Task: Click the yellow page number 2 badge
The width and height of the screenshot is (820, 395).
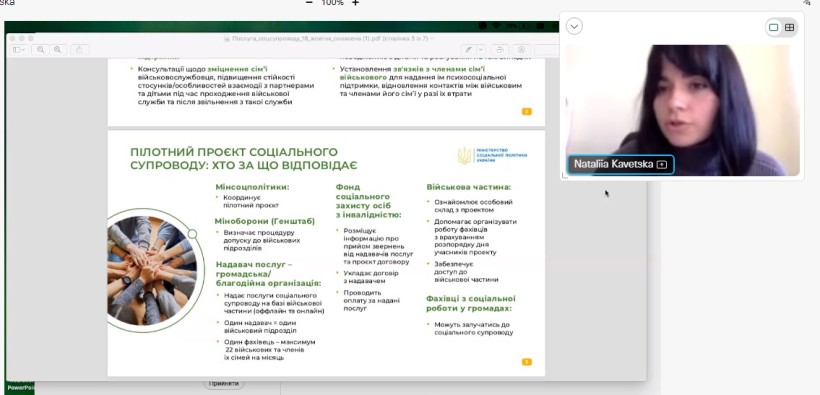Action: point(527,111)
